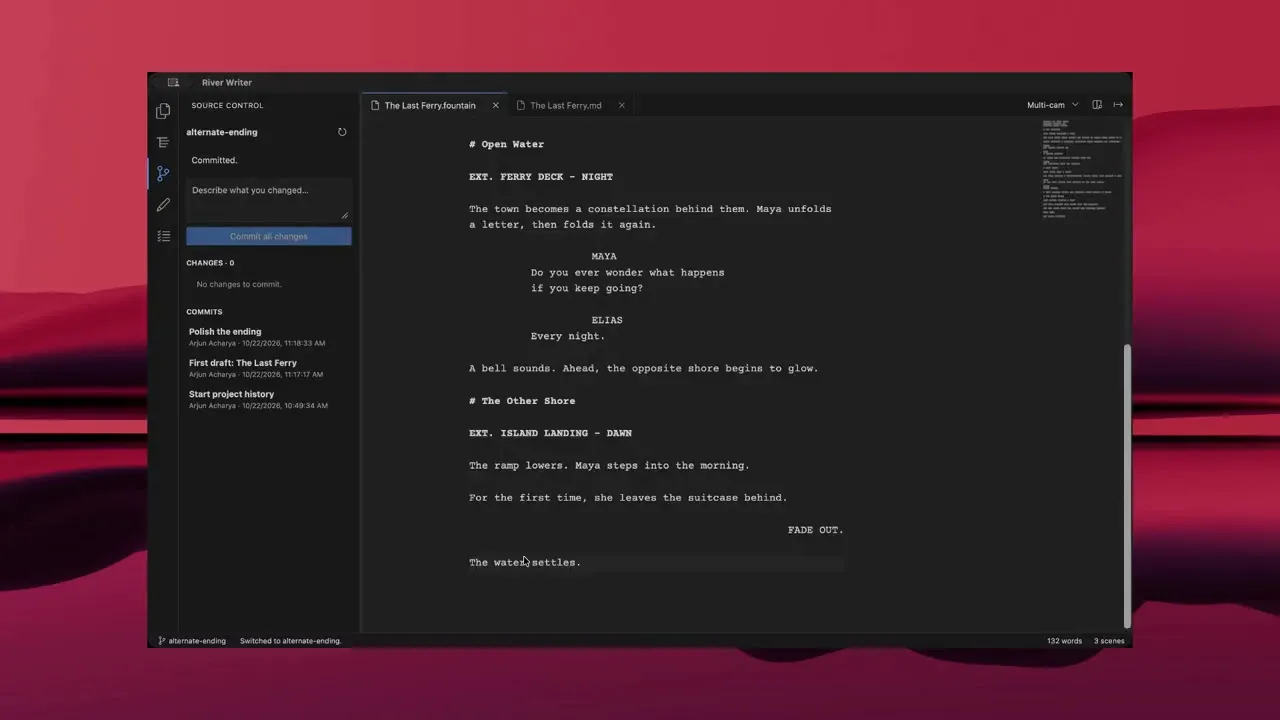The image size is (1280, 720).
Task: Click the editor vertical scrollbar thumb
Action: point(1128,486)
